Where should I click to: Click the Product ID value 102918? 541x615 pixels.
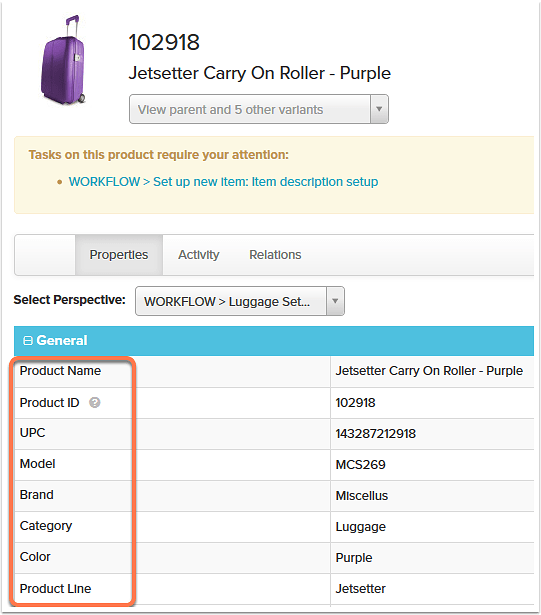(355, 402)
